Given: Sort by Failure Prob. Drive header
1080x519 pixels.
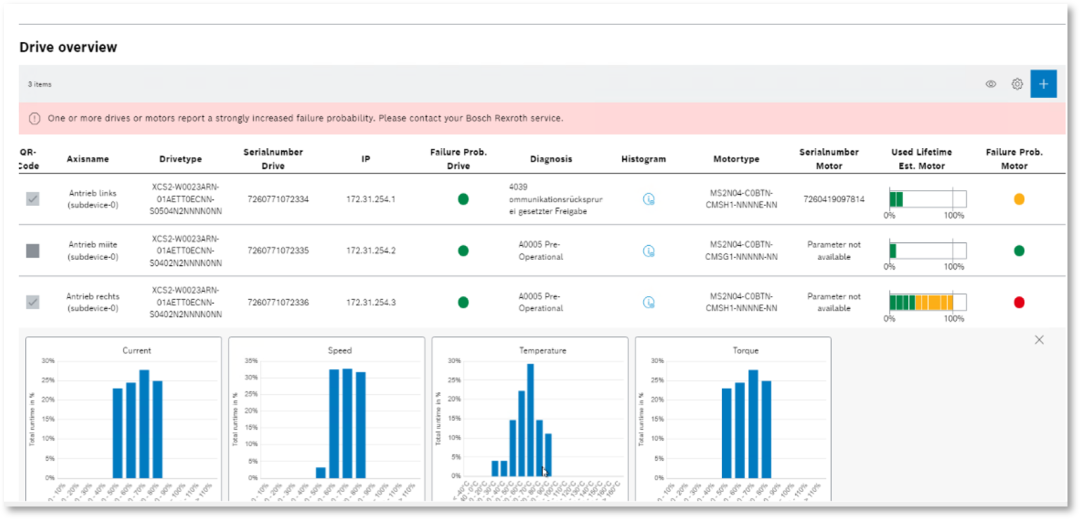Looking at the screenshot, I should 458,159.
